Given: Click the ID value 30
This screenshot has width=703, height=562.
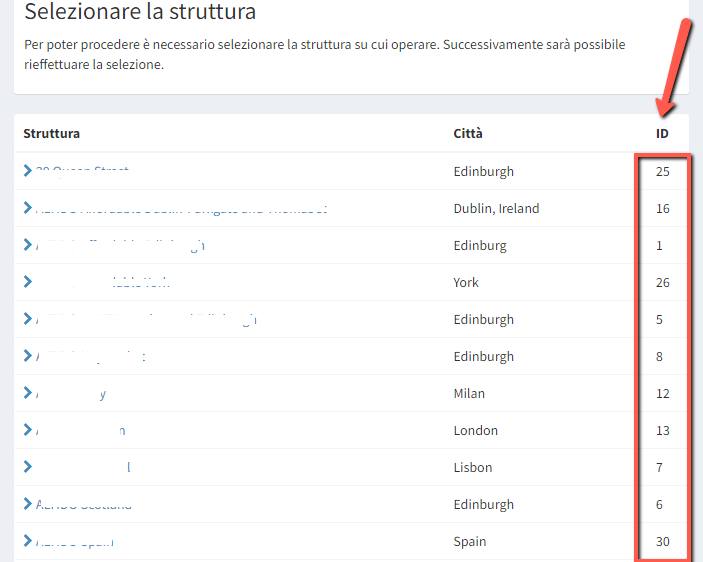Looking at the screenshot, I should [x=663, y=541].
